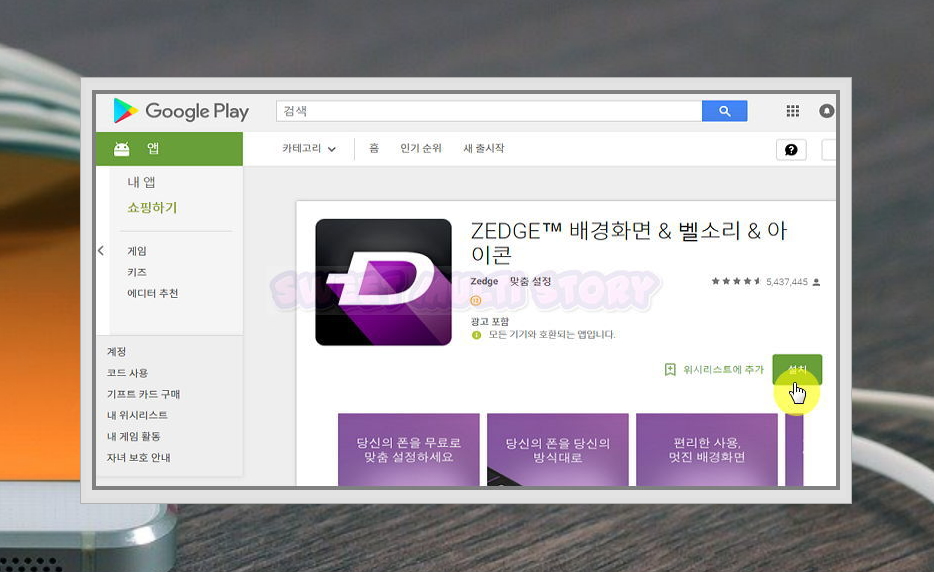Click the Zedge developer name link

[484, 281]
